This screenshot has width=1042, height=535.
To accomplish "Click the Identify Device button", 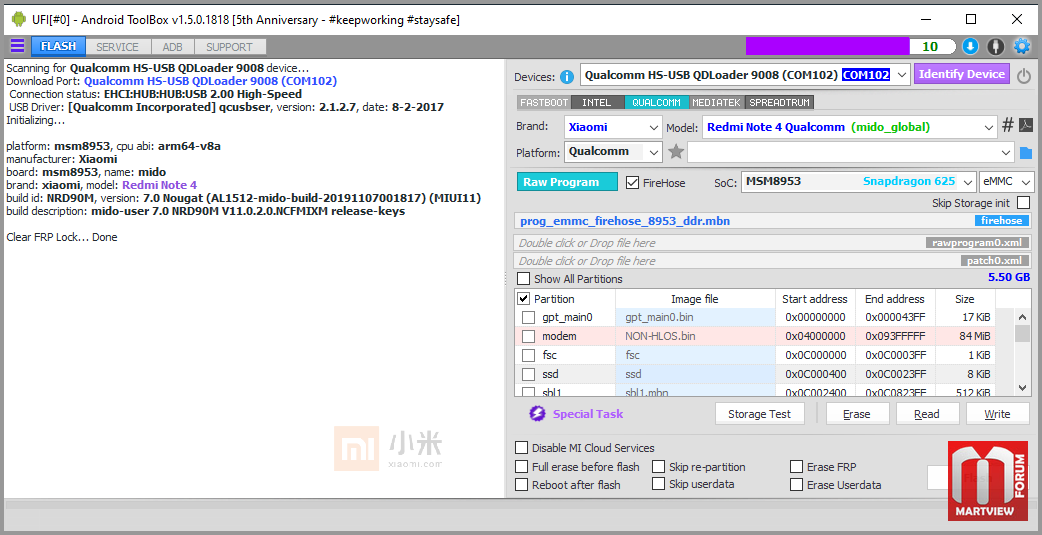I will tap(962, 74).
